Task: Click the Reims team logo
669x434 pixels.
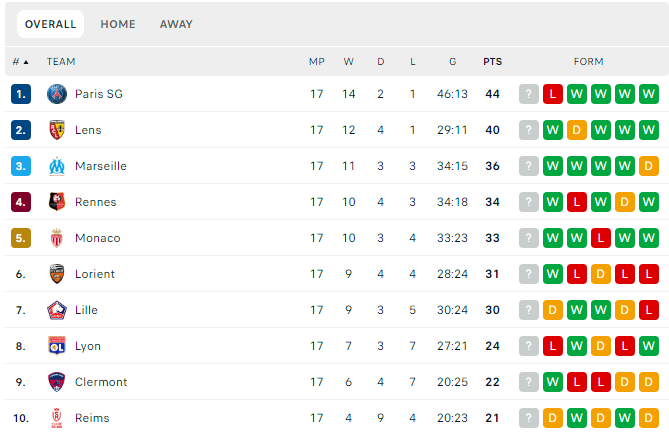Action: pos(56,418)
